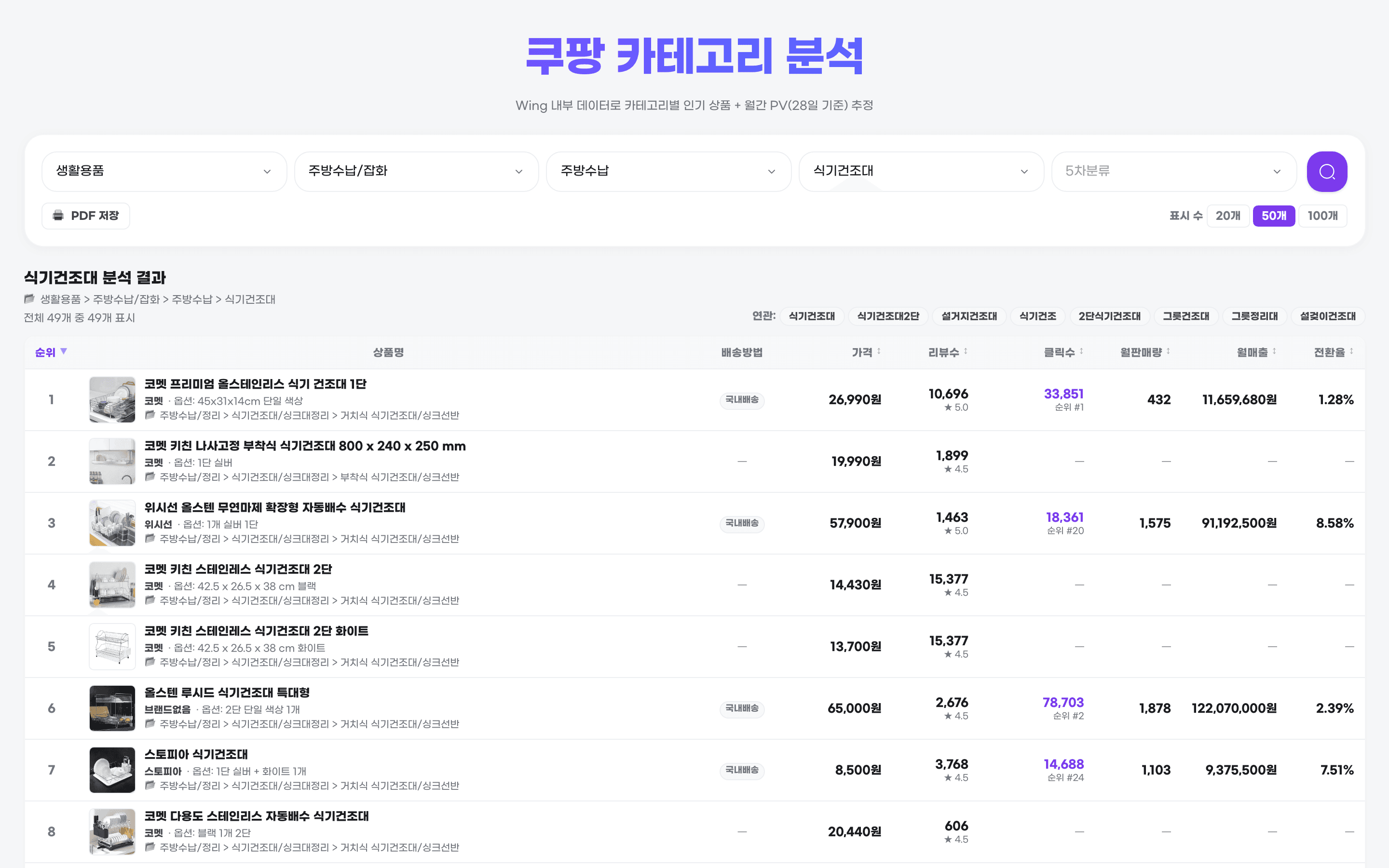Click the 주방수납/잡화 breadcrumb text
1389x868 pixels.
pyautogui.click(x=126, y=299)
